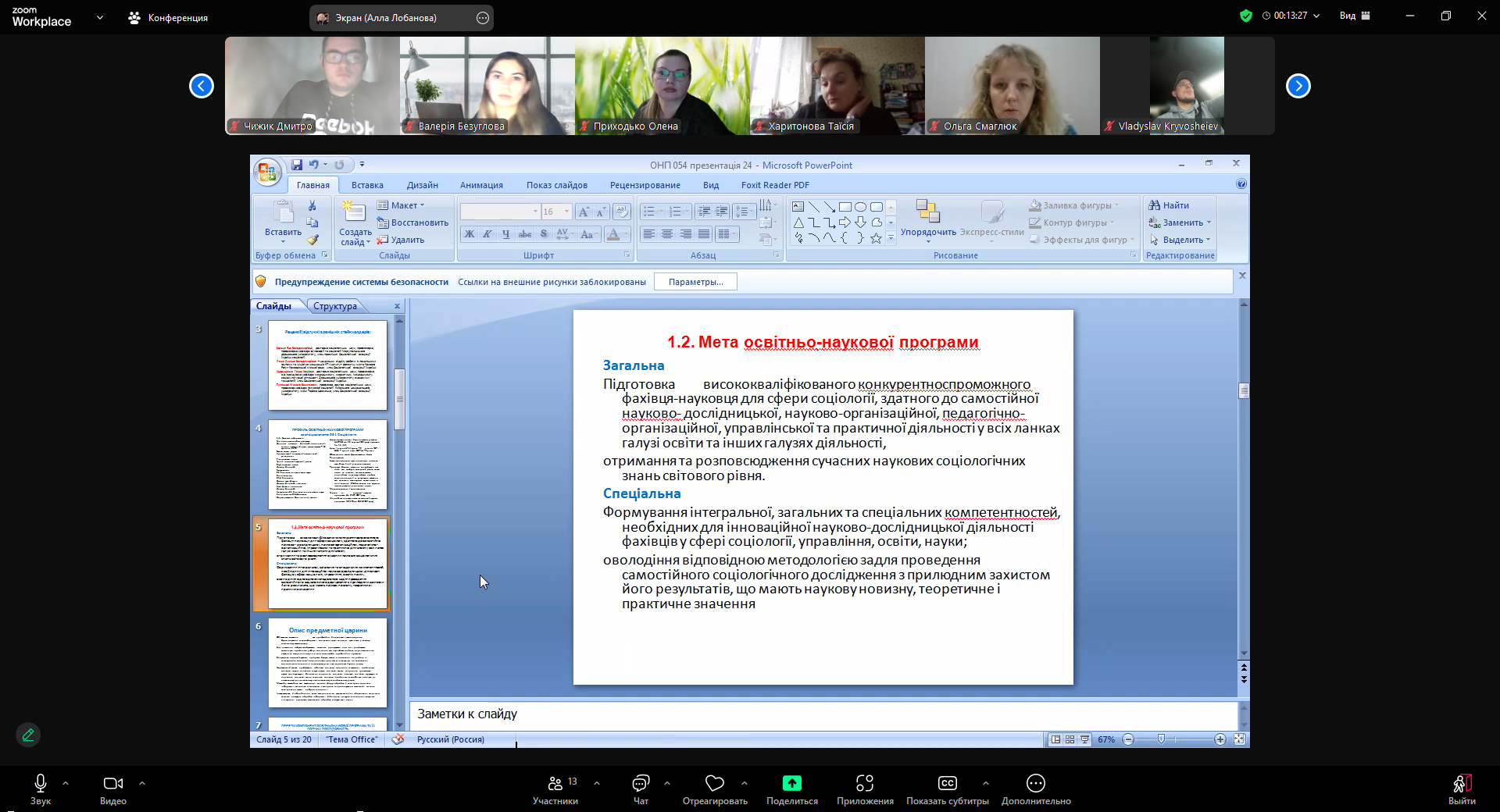Align text right in paragraph group

686,233
